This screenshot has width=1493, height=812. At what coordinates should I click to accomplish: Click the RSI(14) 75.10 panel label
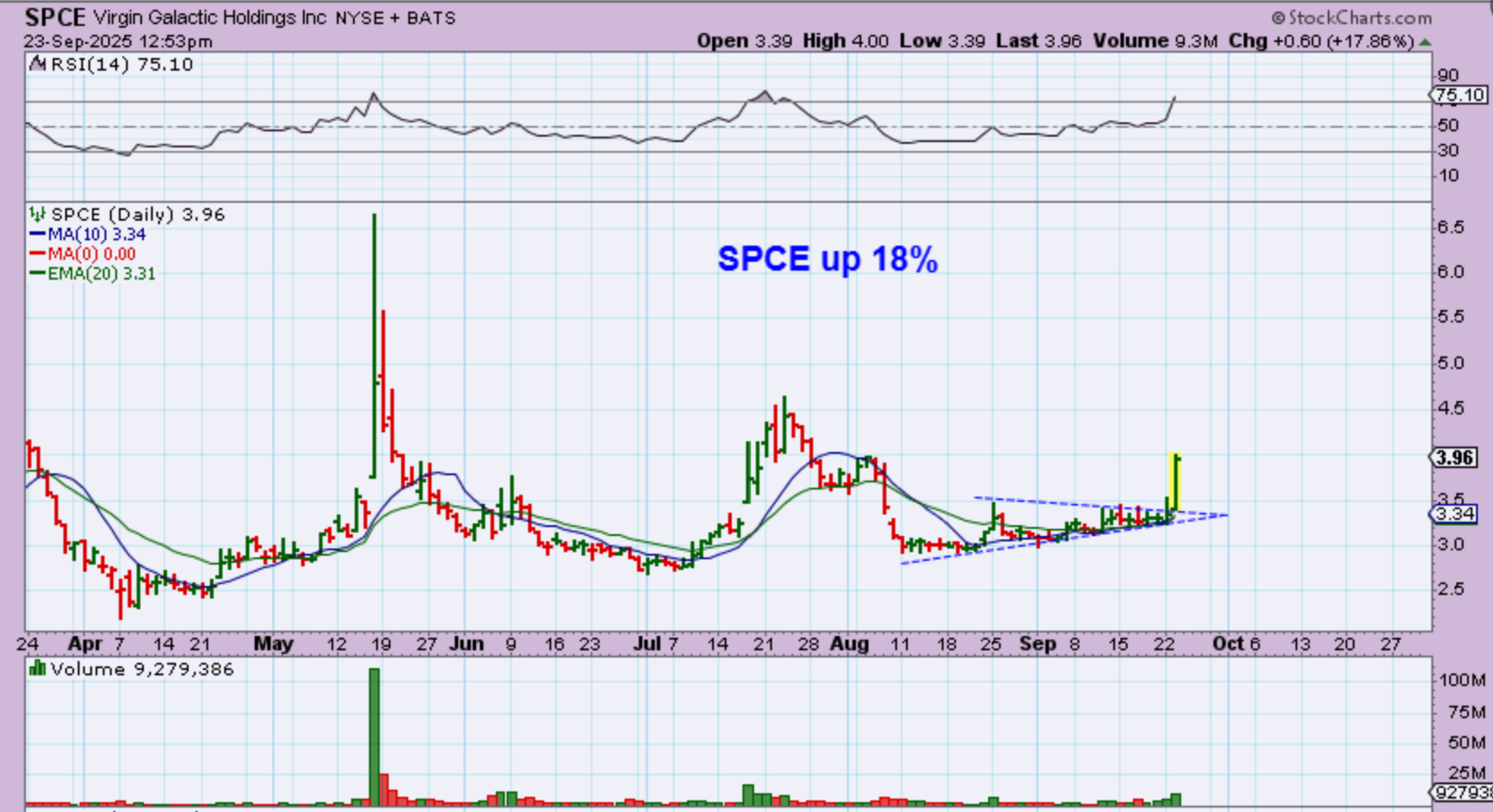pos(122,64)
